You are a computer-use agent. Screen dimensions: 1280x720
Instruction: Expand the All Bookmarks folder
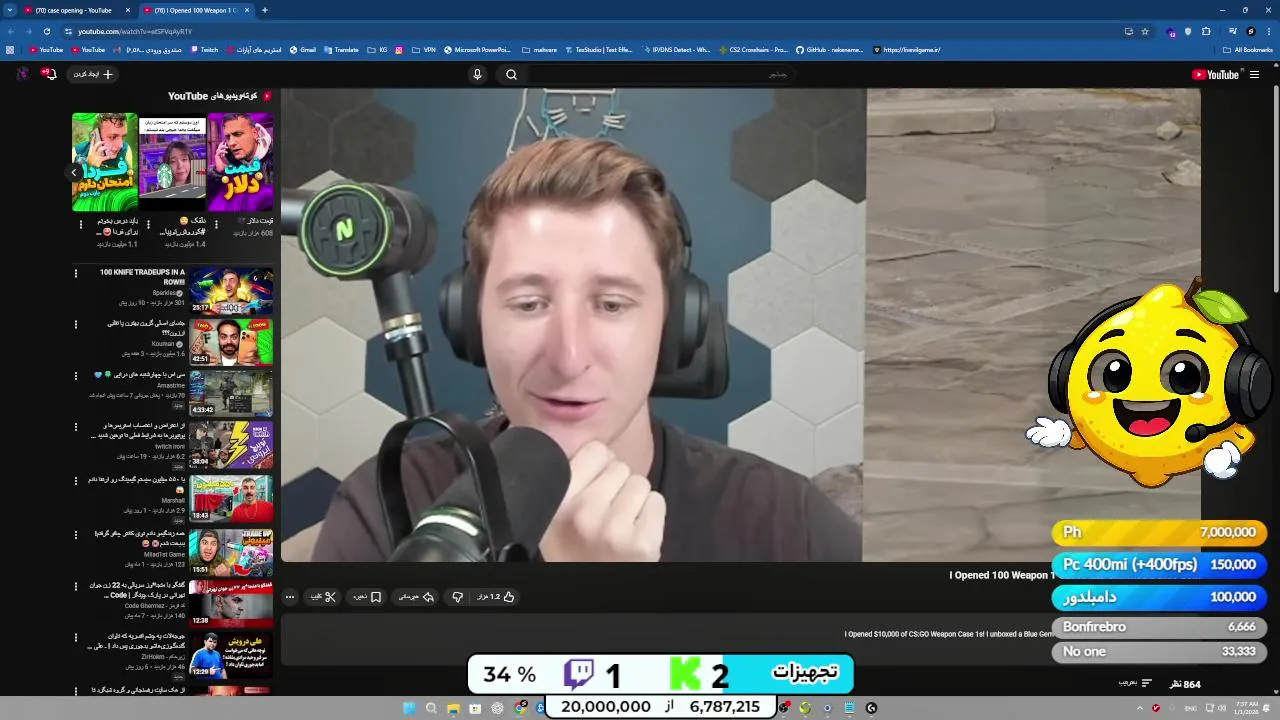1248,49
